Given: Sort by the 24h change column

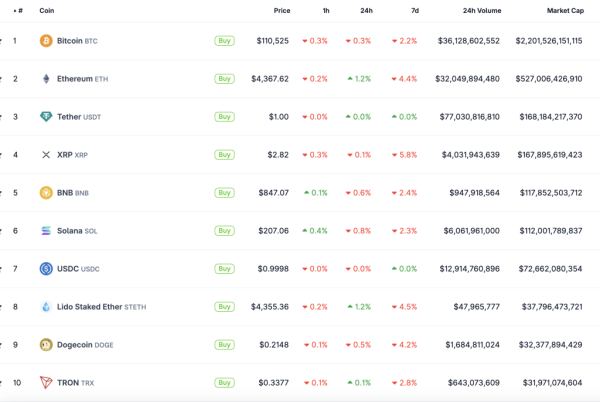Looking at the screenshot, I should pos(367,11).
